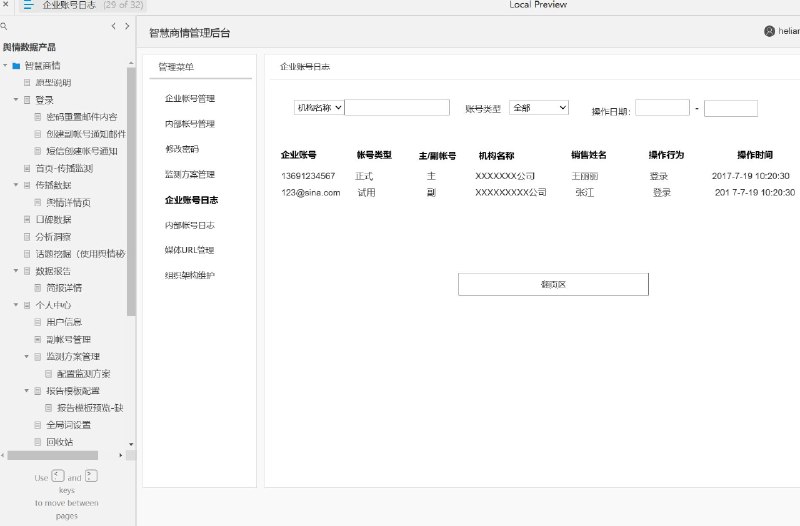The width and height of the screenshot is (800, 526).
Task: Click the 操作时间 column header
Action: coord(755,155)
